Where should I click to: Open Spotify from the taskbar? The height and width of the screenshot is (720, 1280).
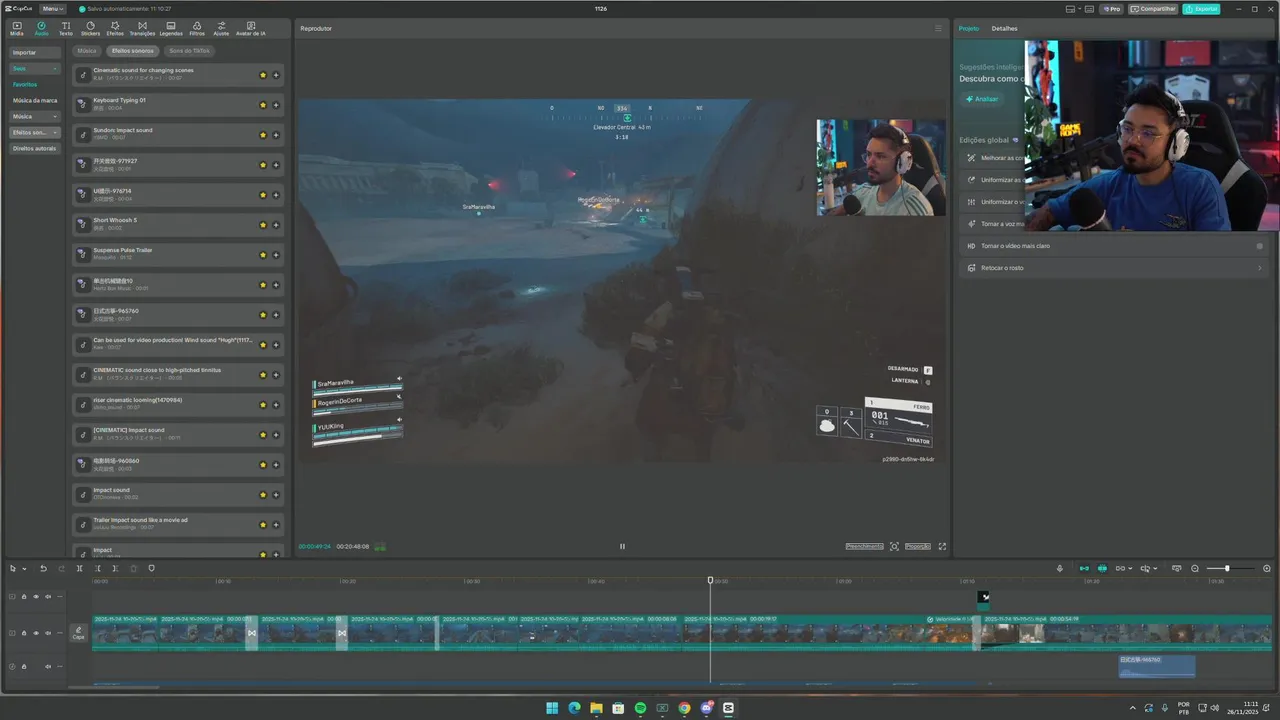(640, 708)
